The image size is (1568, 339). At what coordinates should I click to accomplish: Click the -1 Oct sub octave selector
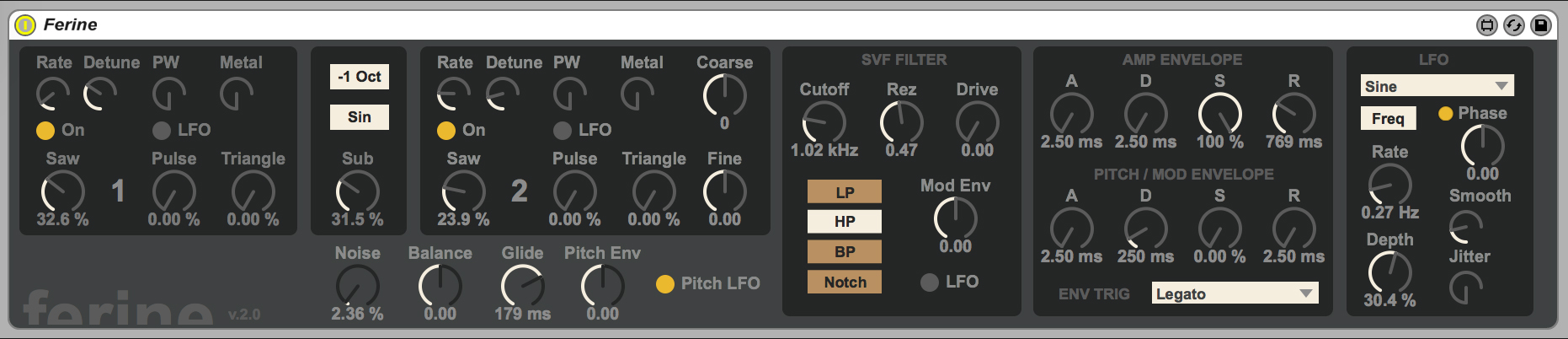pos(359,77)
